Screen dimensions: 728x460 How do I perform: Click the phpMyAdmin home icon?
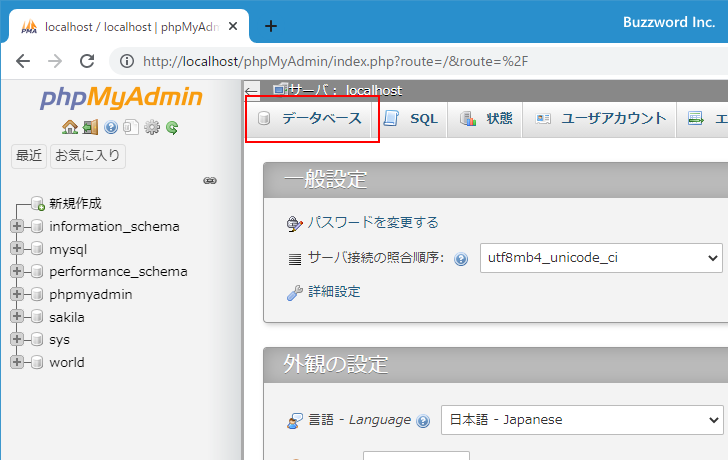tap(70, 127)
